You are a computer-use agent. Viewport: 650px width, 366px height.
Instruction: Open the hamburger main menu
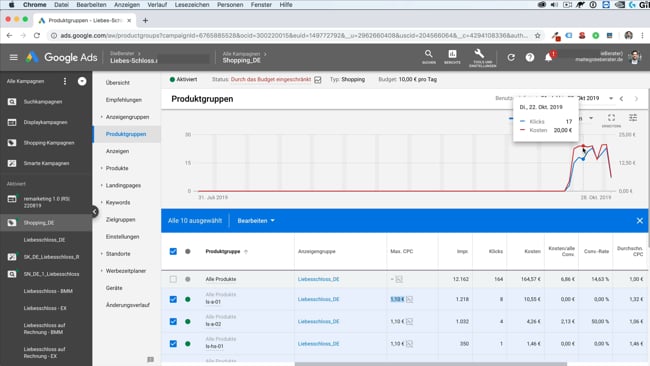click(13, 57)
